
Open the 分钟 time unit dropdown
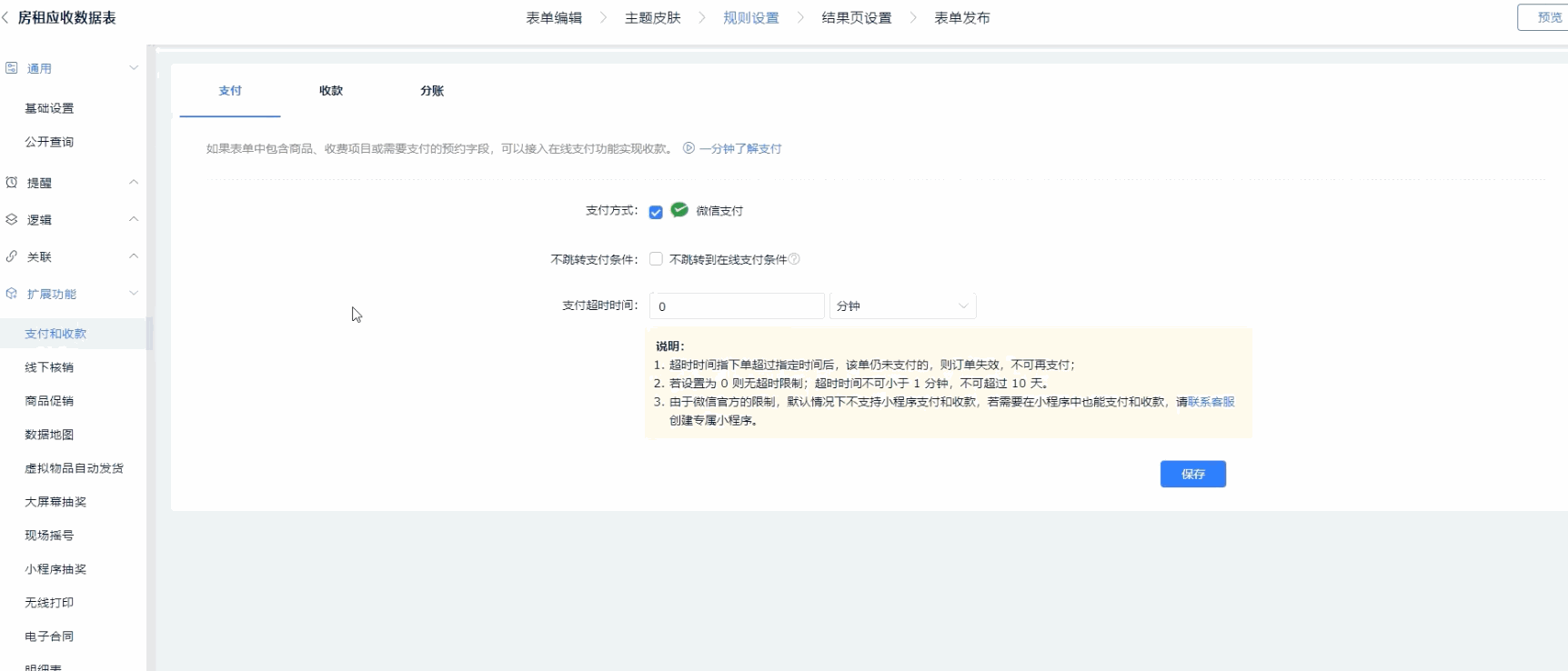[x=902, y=306]
